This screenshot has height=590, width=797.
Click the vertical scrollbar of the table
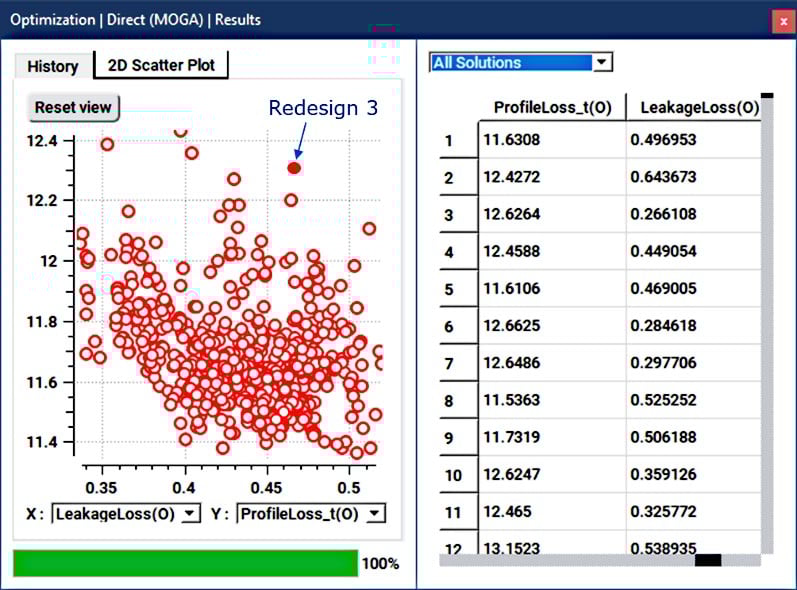767,320
